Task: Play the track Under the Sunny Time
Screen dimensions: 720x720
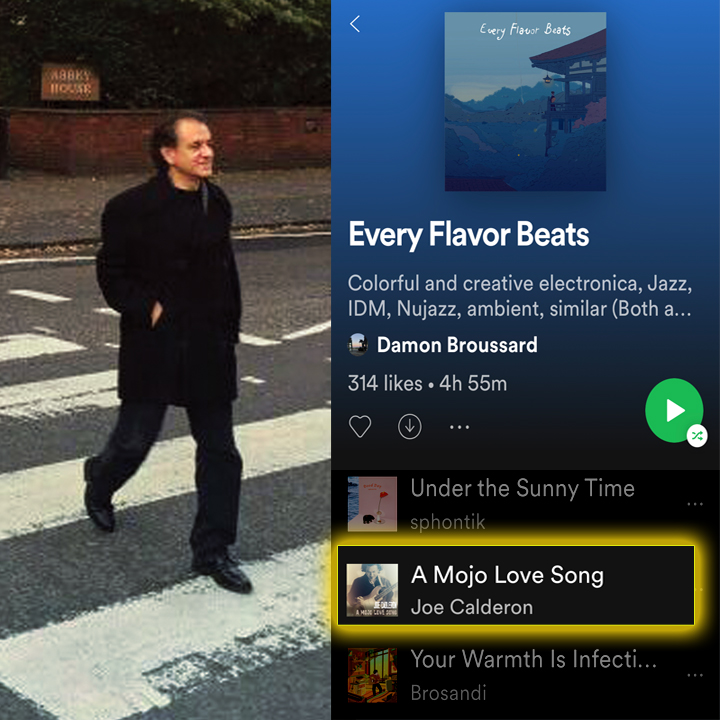Action: coord(525,504)
